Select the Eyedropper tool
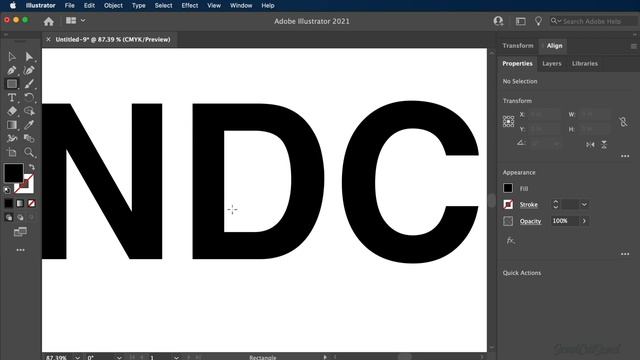 point(29,125)
